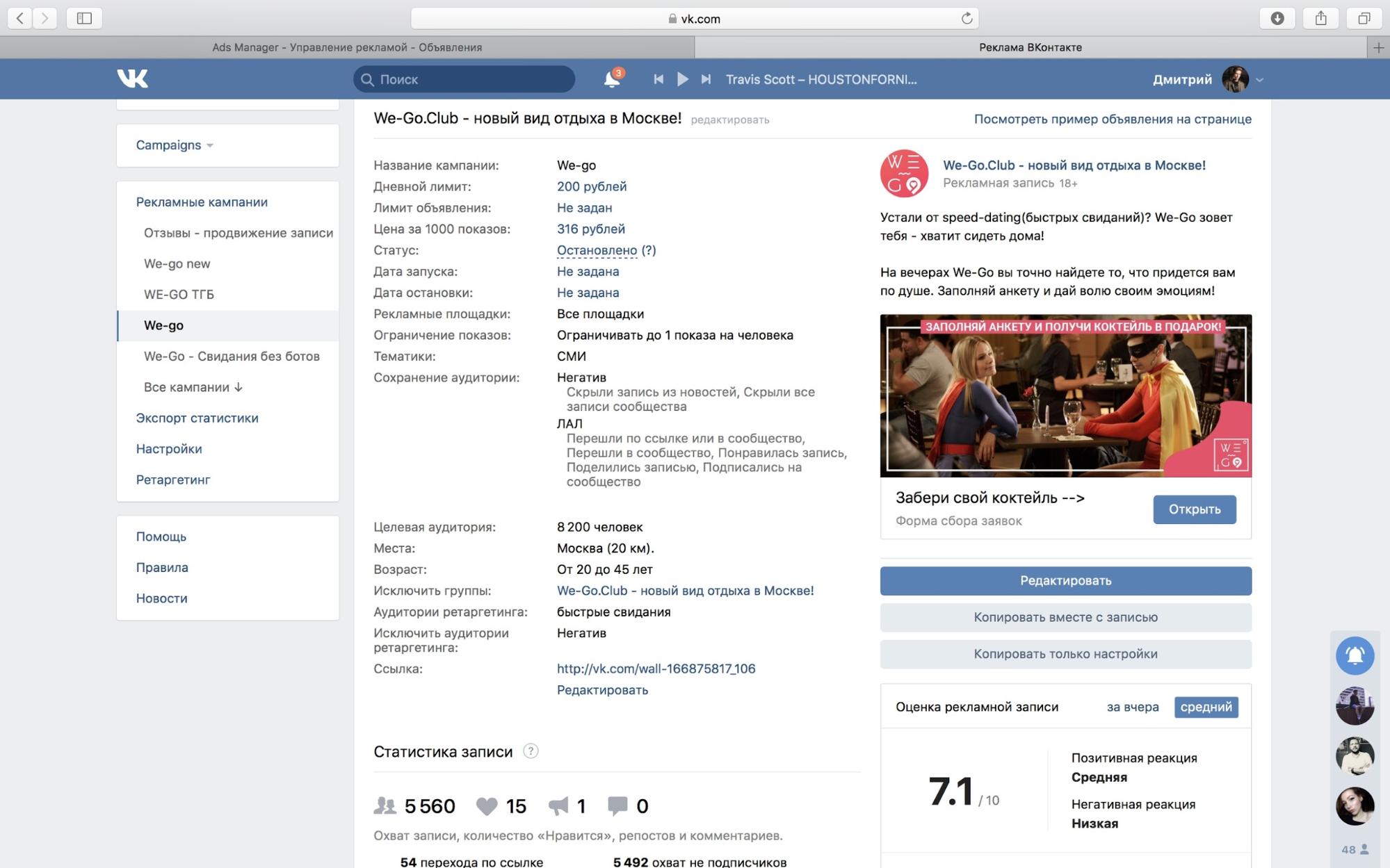
Task: Set Лимит объявления Не задан
Action: pos(584,208)
